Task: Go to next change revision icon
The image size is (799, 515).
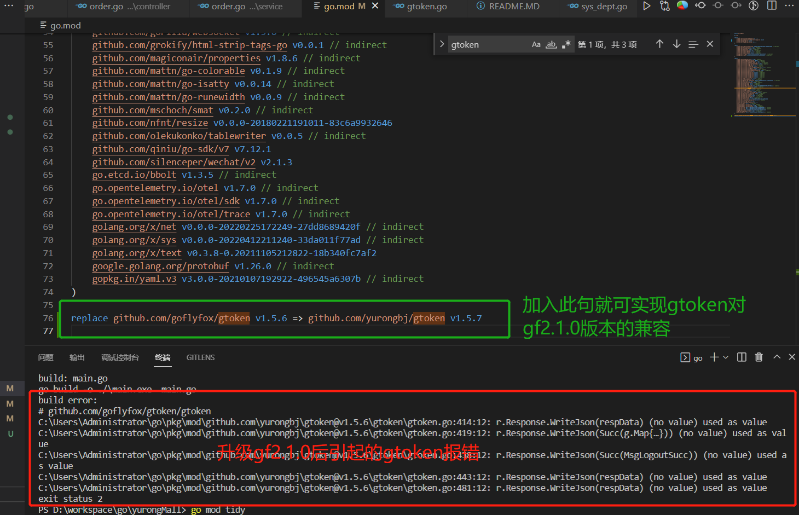Action: click(x=736, y=6)
